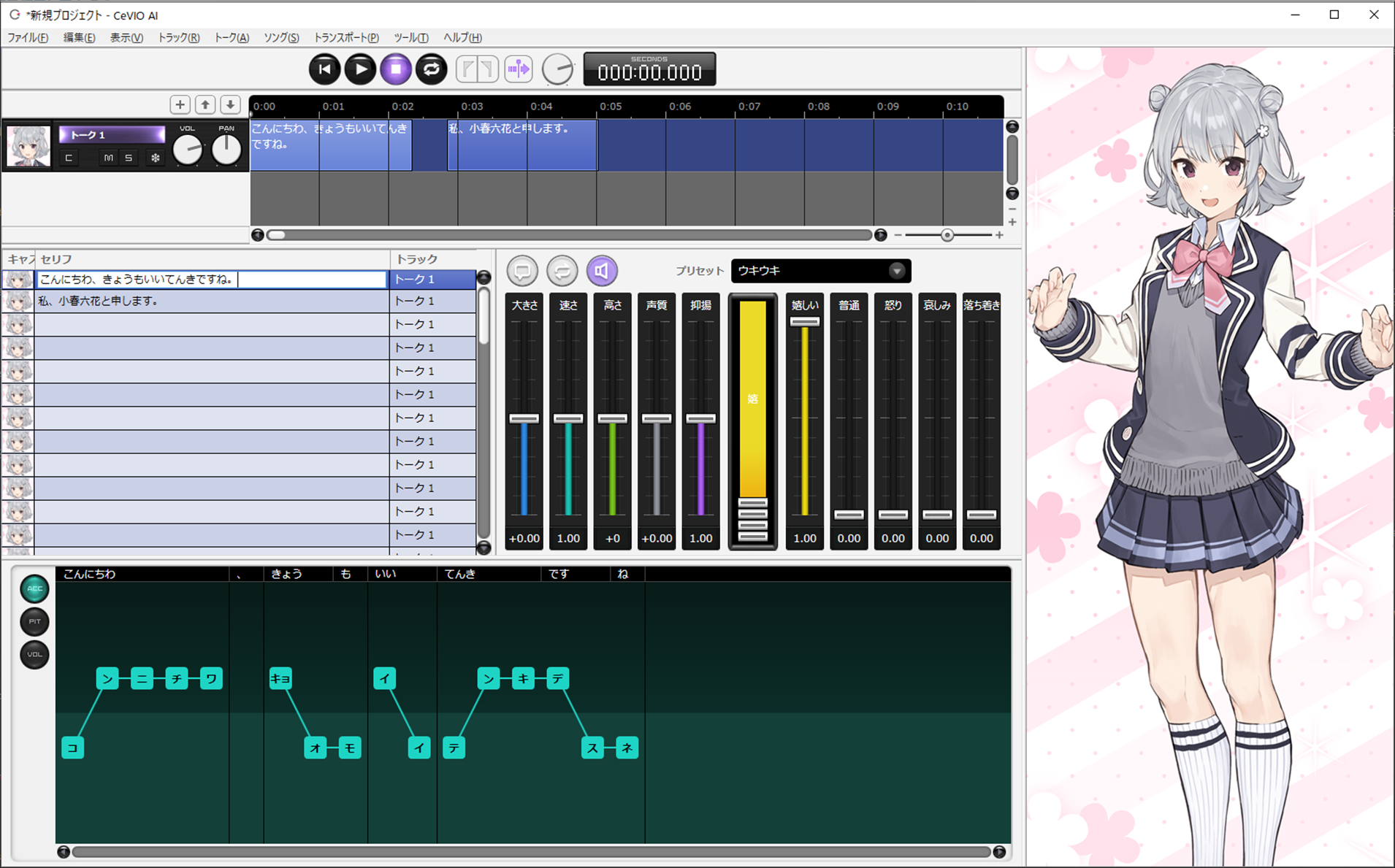Viewport: 1395px width, 868px height.
Task: Click the accent node ワ
Action: click(x=211, y=678)
